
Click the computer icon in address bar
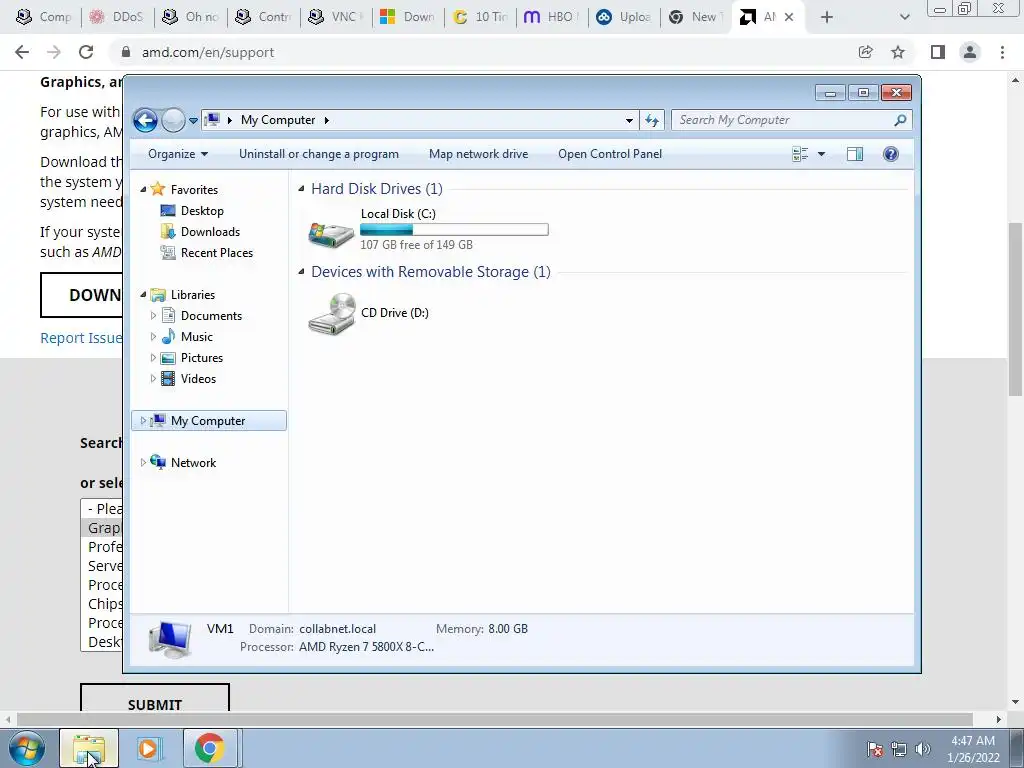[212, 120]
